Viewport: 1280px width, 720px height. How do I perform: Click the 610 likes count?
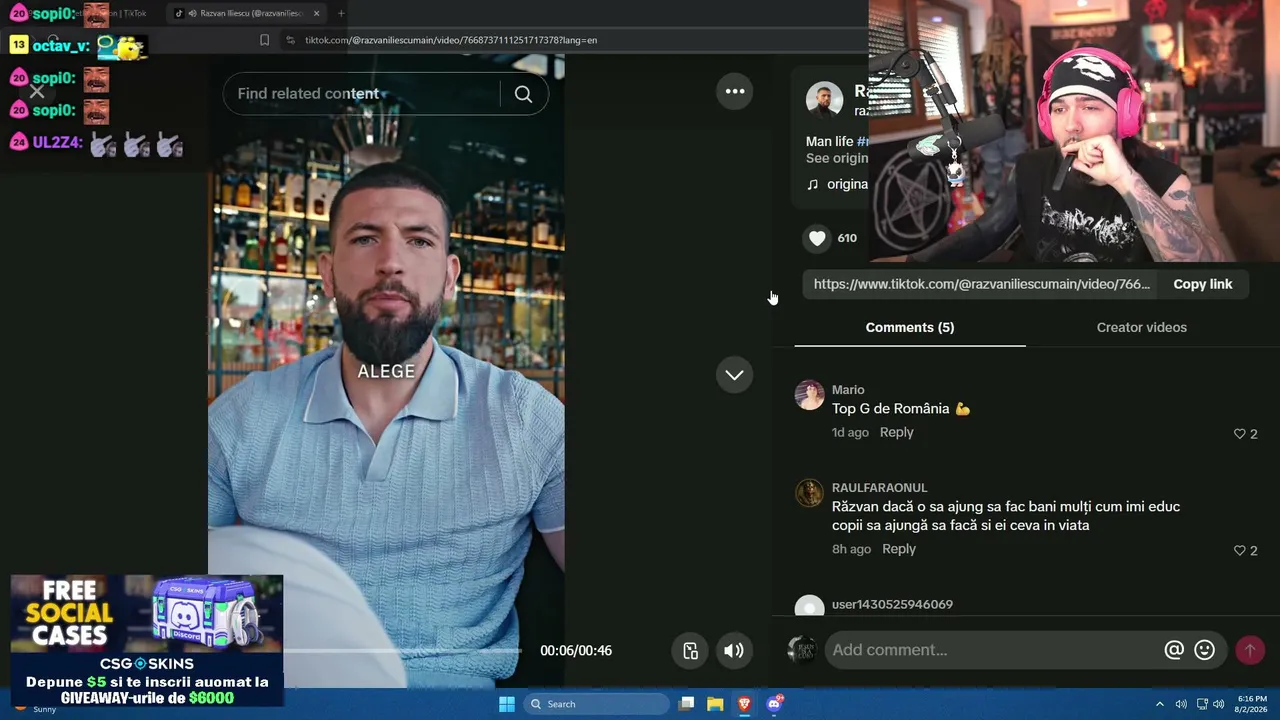pos(847,238)
